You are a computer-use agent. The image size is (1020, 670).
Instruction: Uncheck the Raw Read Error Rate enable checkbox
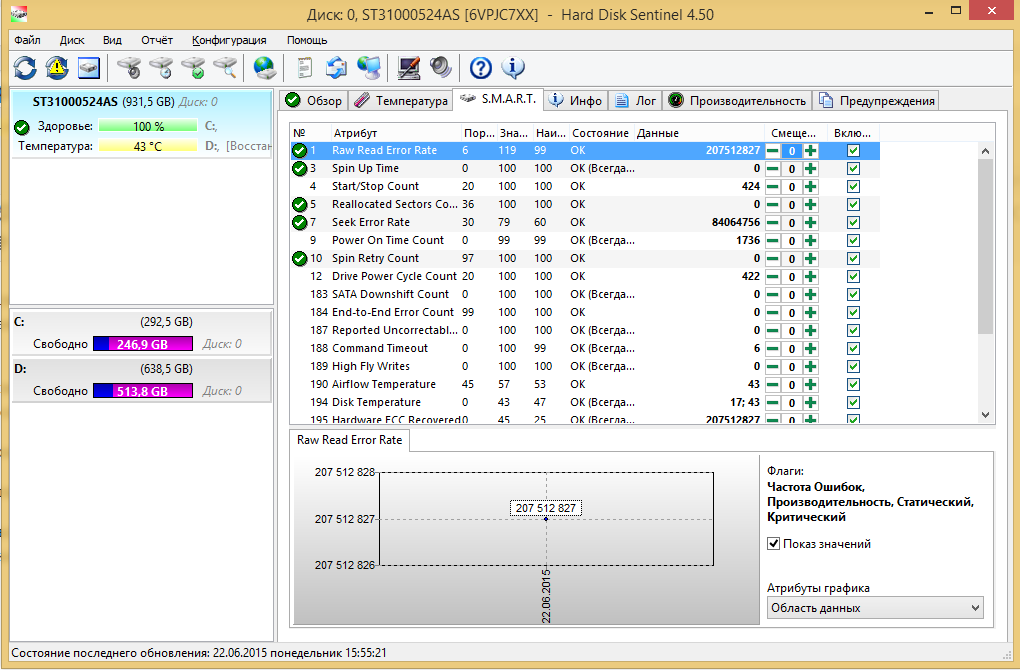[x=853, y=151]
